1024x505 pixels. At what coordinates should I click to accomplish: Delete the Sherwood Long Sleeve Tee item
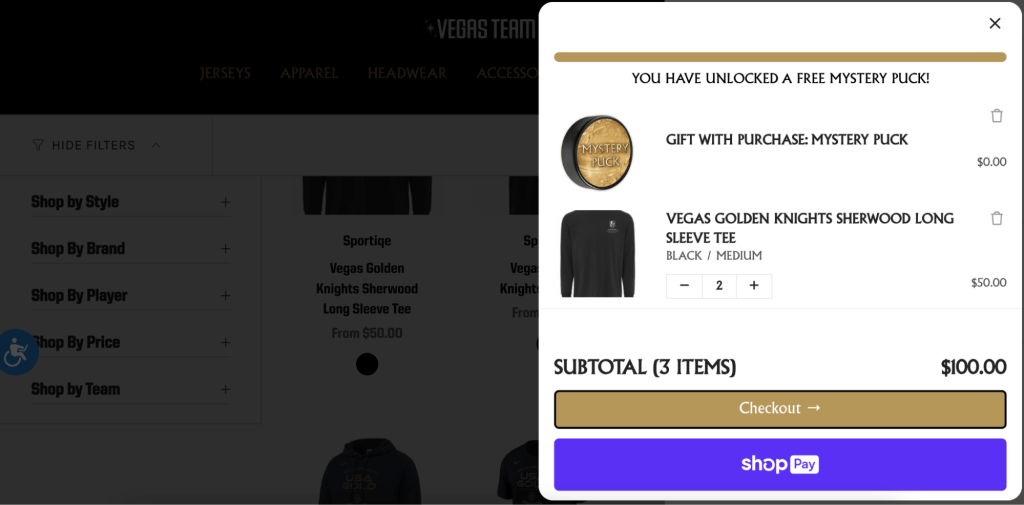tap(996, 218)
